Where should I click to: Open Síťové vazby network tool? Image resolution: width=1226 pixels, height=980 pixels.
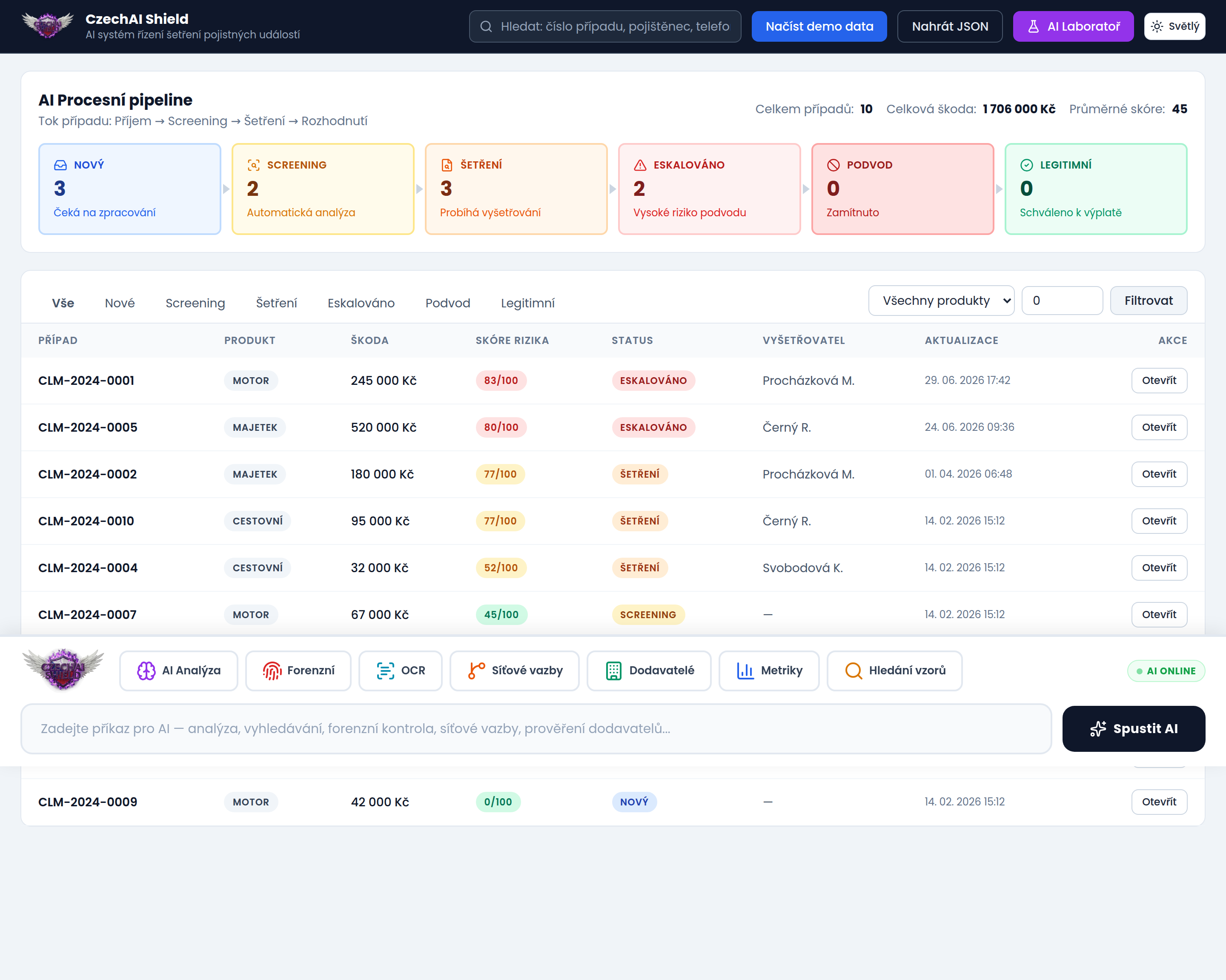tap(514, 671)
